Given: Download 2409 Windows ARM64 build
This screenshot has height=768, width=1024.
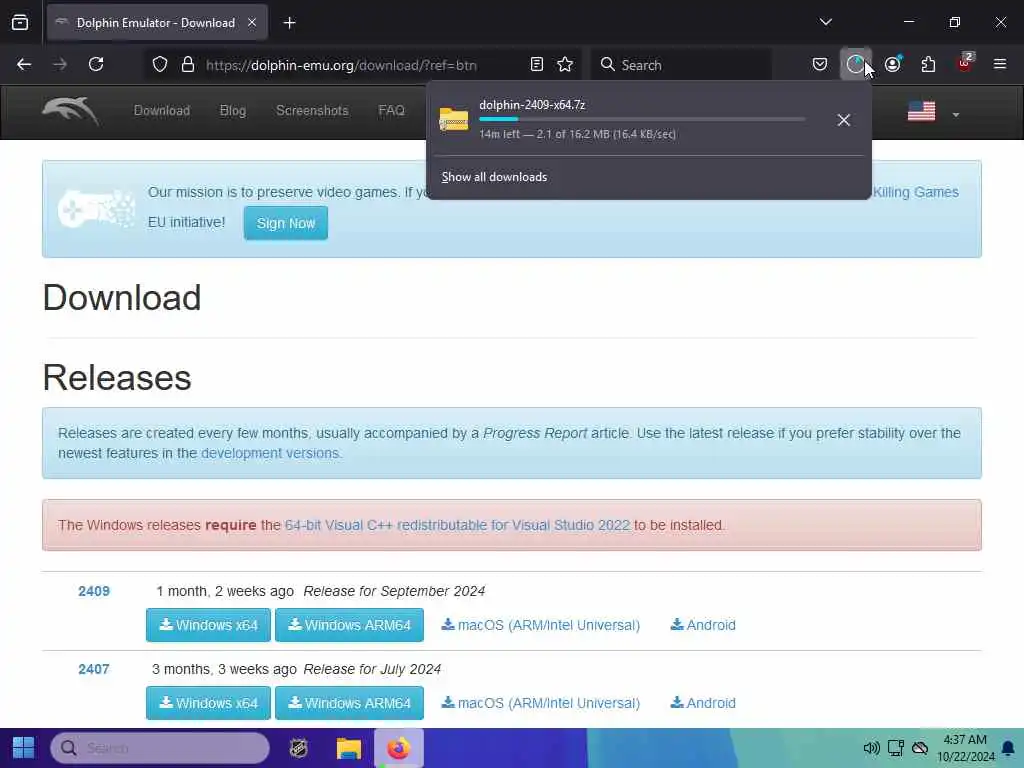Looking at the screenshot, I should tap(349, 625).
